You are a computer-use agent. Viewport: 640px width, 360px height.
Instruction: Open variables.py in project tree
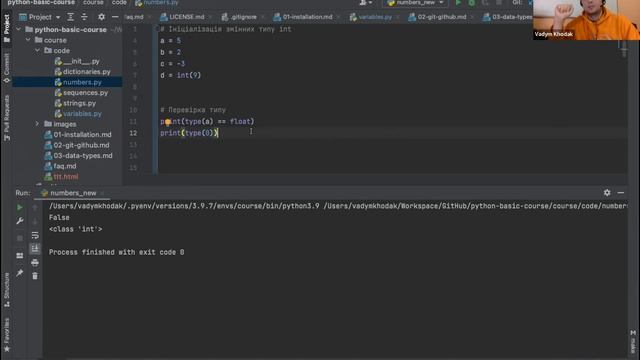[78, 113]
